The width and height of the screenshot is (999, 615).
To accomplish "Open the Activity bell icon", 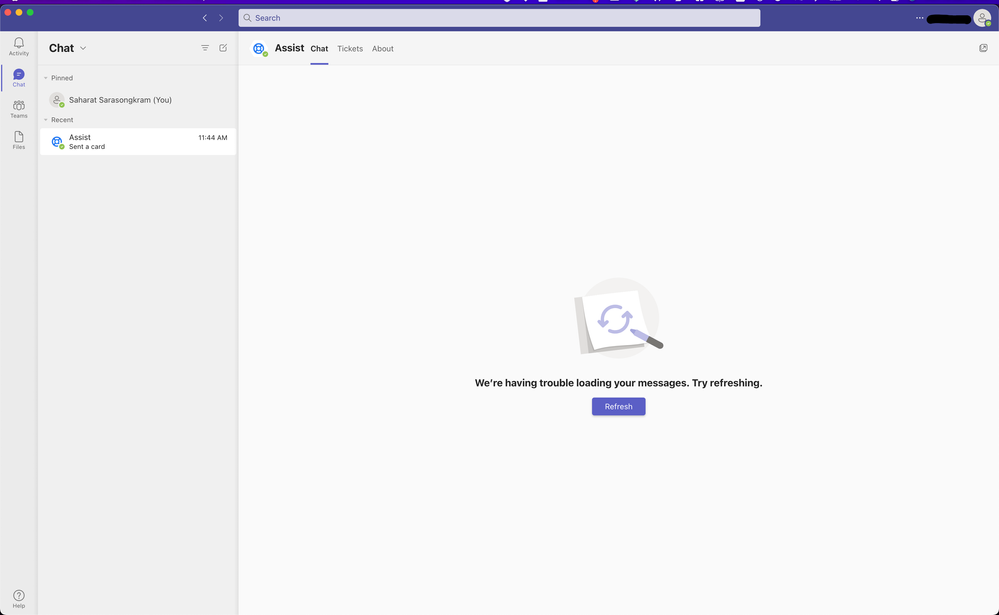I will 18,46.
